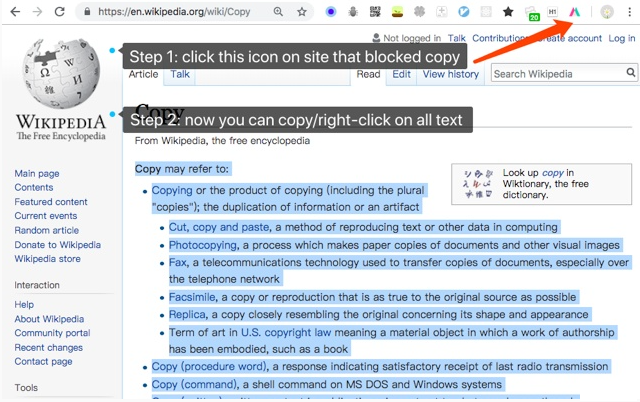Click the Talk link in the top user bar
Image resolution: width=640 pixels, height=402 pixels.
click(x=457, y=38)
